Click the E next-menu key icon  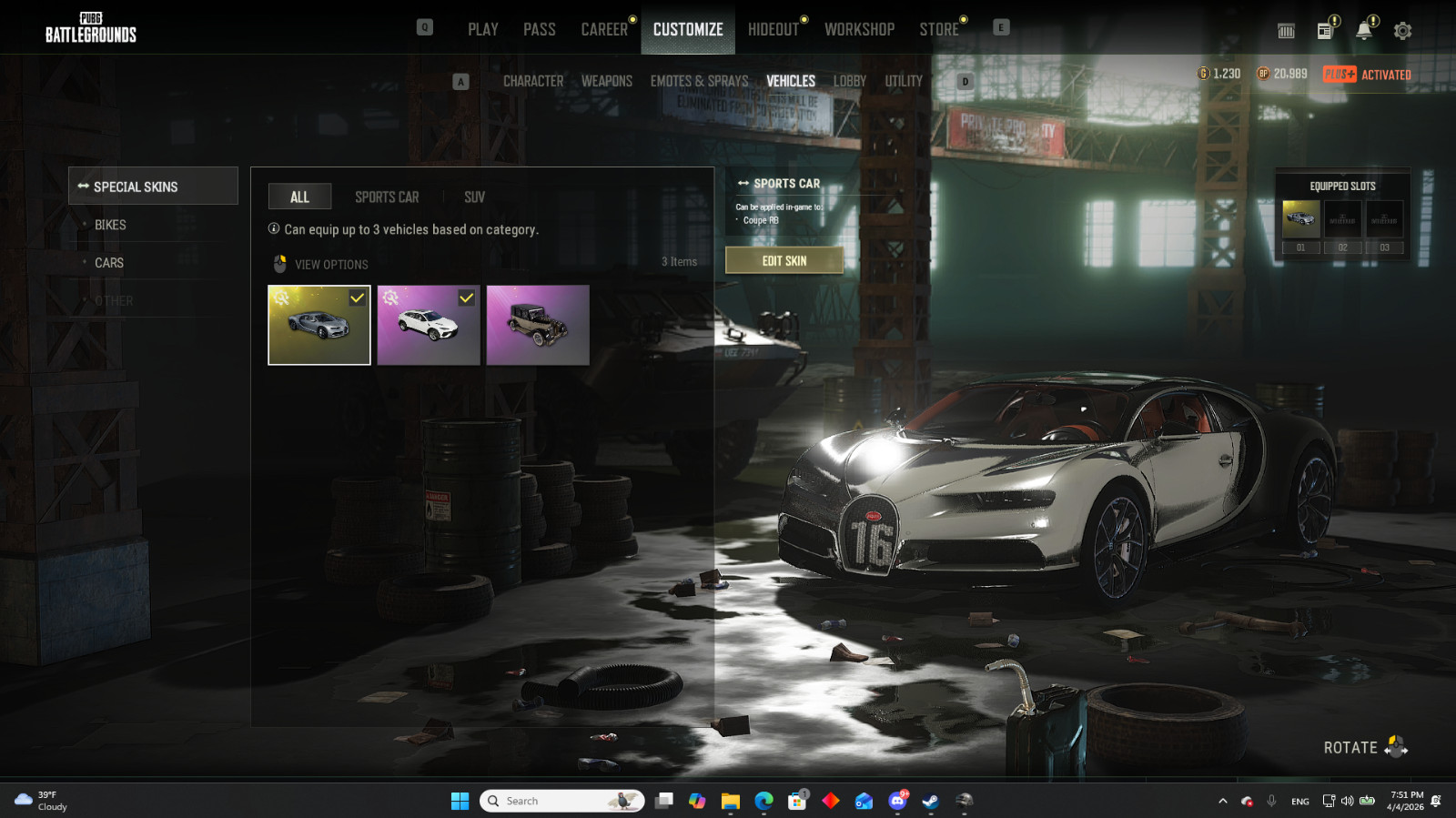click(1001, 27)
